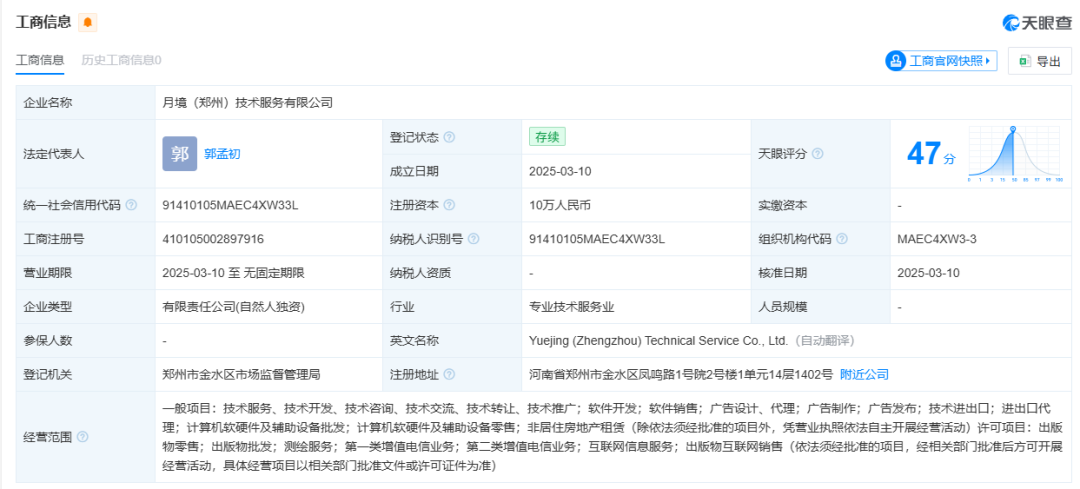
Task: Click help icon next to 登记状态
Action: (449, 137)
